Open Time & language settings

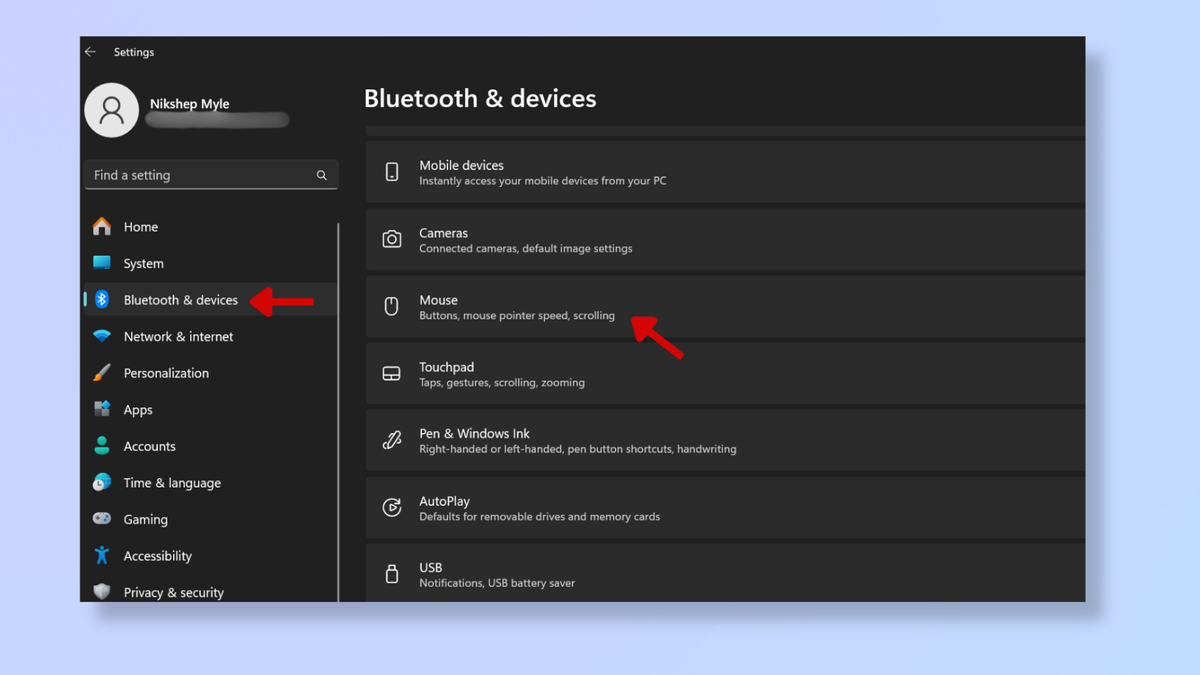point(171,482)
